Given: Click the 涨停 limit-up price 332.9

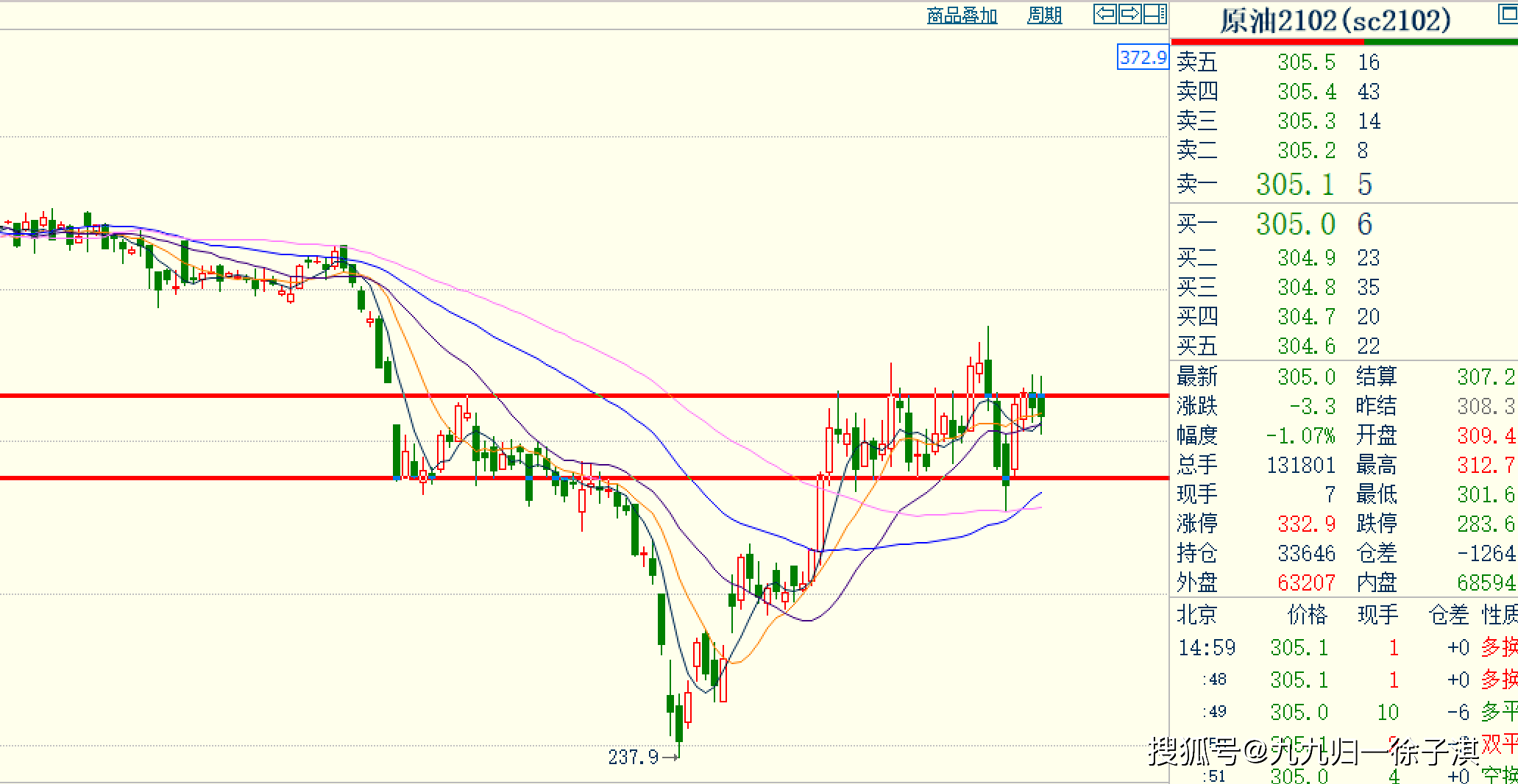Looking at the screenshot, I should (1306, 524).
